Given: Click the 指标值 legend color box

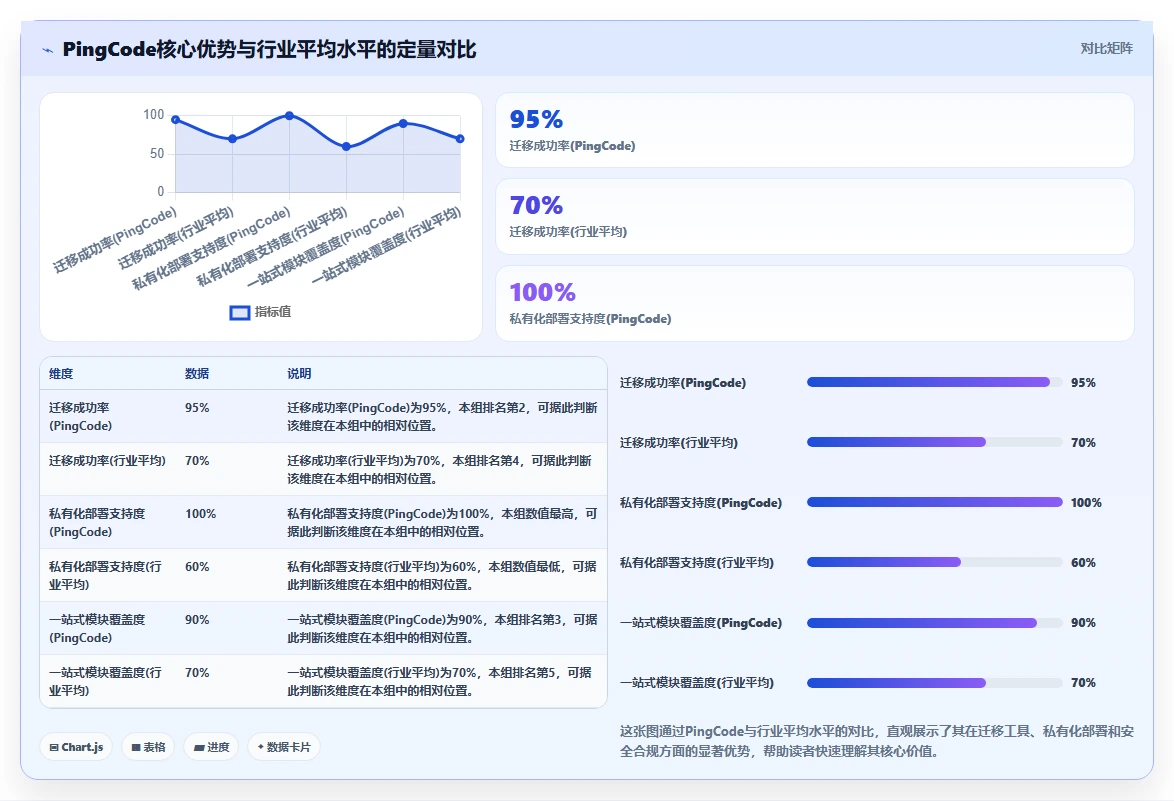Looking at the screenshot, I should tap(240, 313).
